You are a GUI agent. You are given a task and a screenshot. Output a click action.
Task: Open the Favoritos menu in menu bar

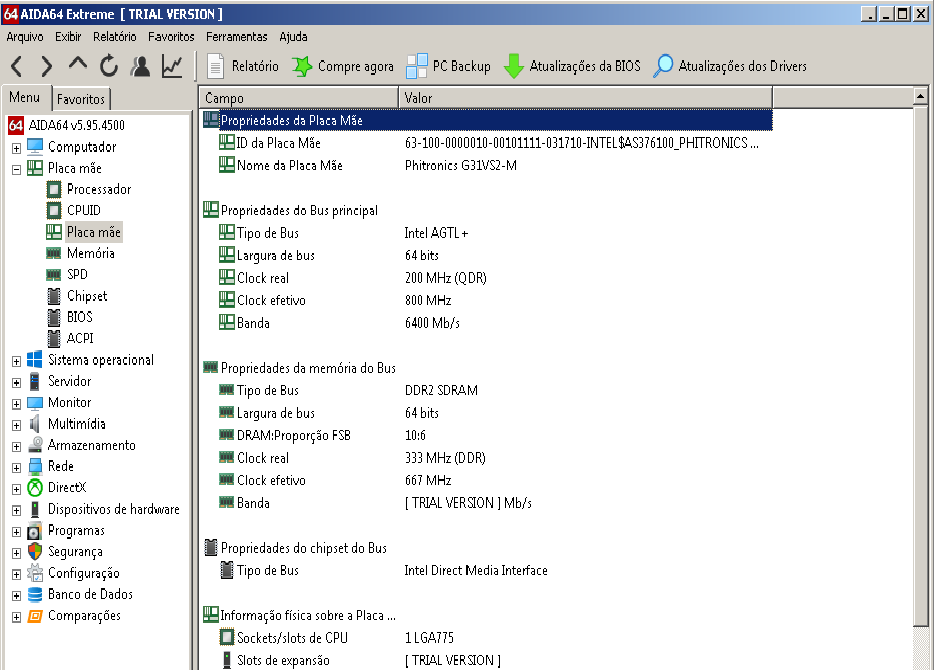[x=171, y=37]
